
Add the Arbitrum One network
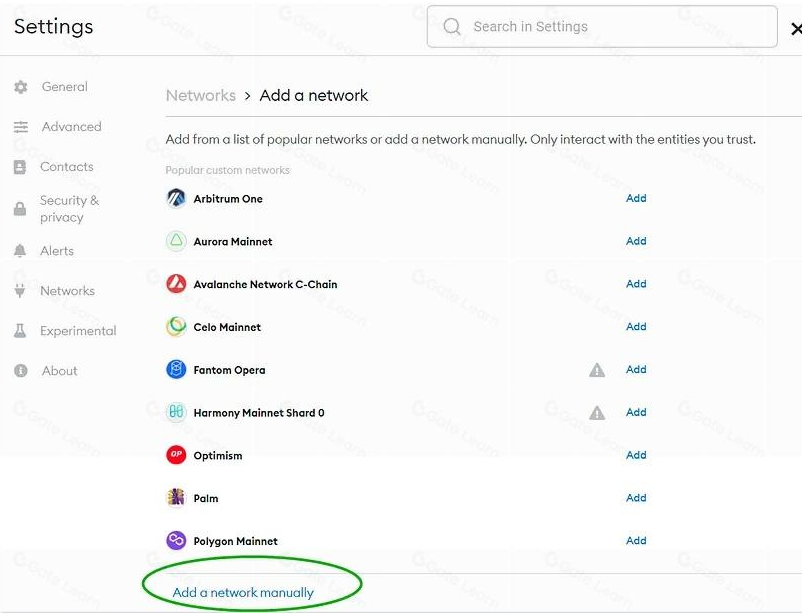tap(636, 198)
